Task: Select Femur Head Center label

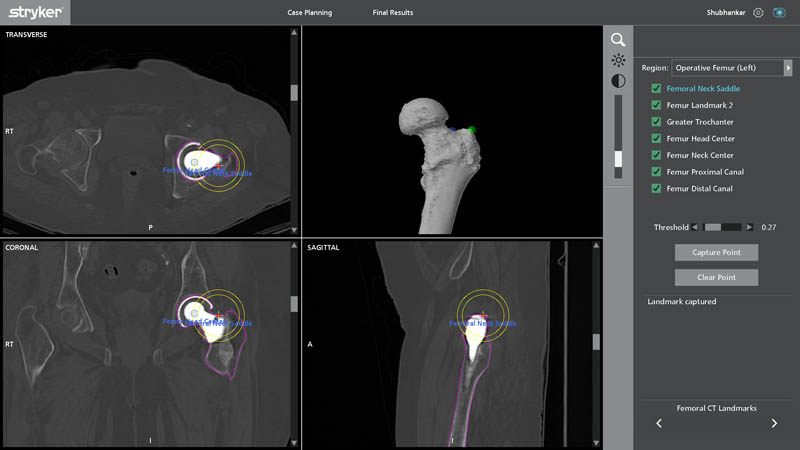Action: [701, 138]
